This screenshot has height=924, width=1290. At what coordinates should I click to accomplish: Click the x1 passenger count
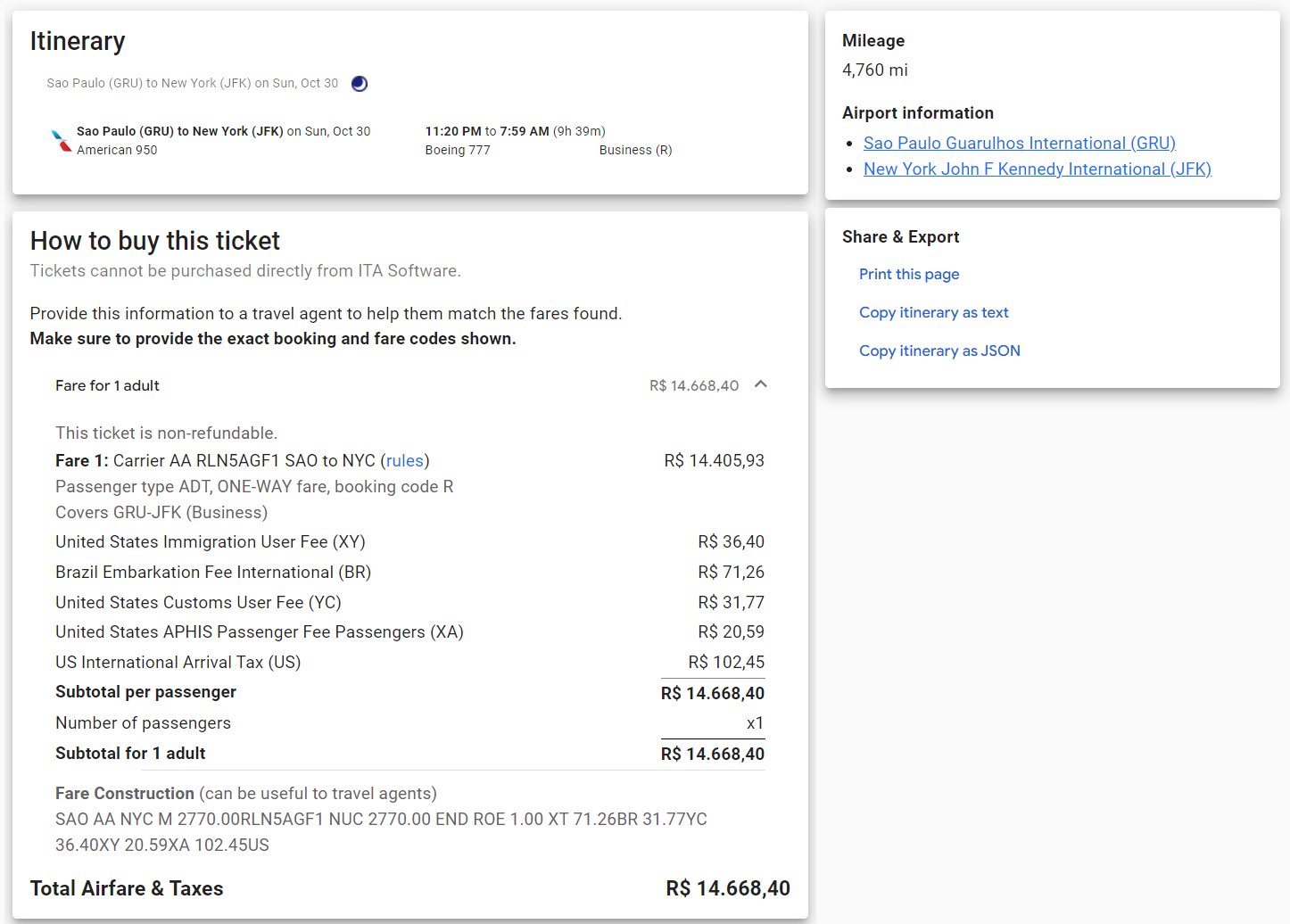755,723
